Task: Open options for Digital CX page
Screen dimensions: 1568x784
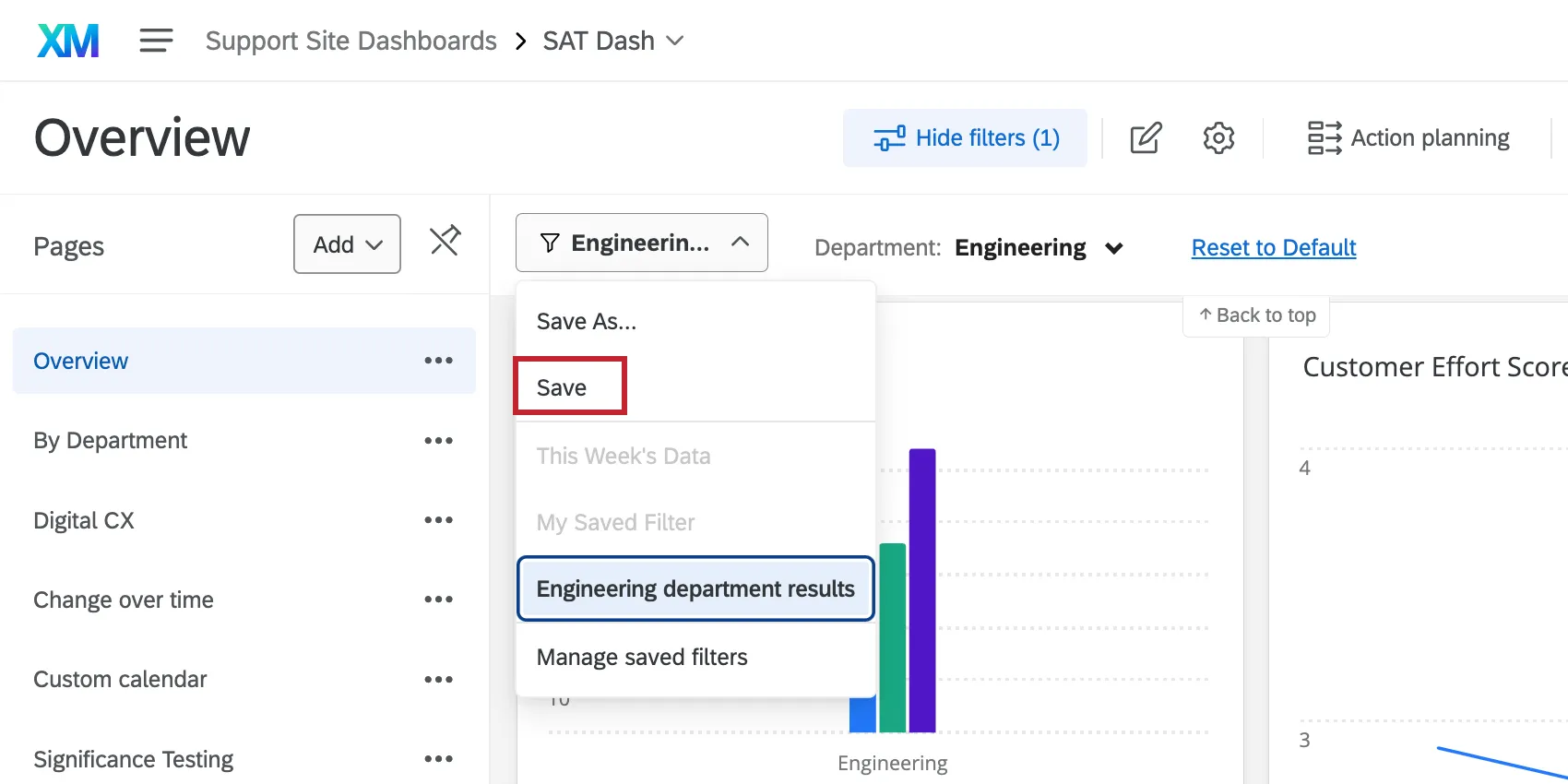Action: (x=438, y=520)
